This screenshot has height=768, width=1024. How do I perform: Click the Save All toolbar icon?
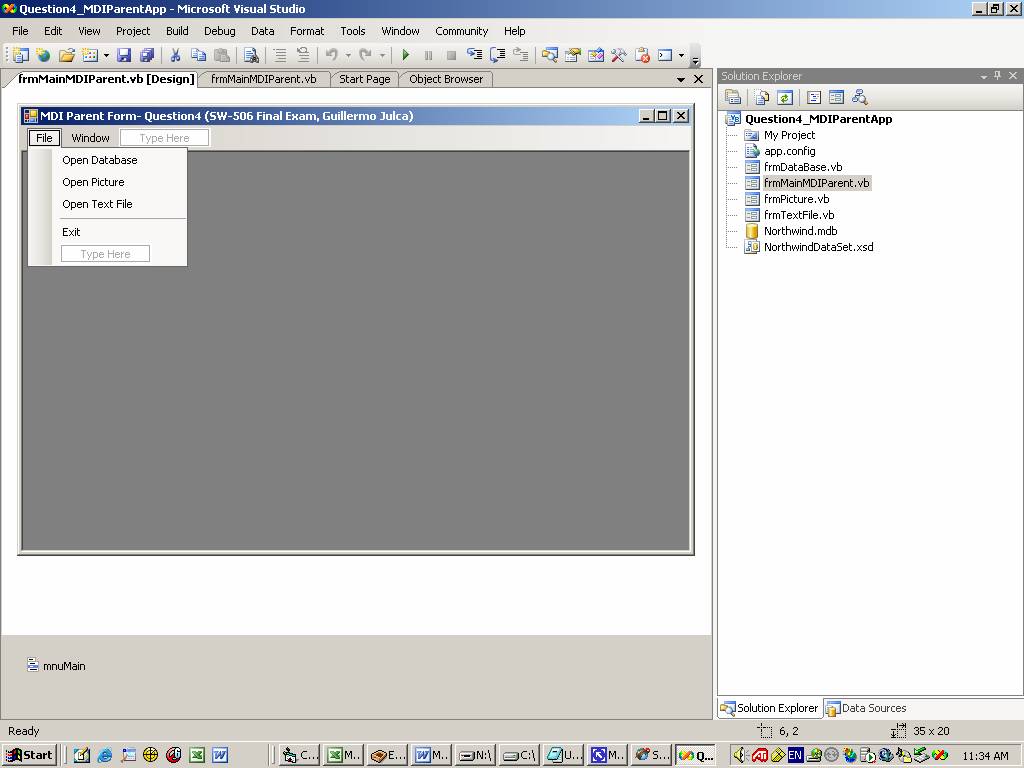pos(147,56)
